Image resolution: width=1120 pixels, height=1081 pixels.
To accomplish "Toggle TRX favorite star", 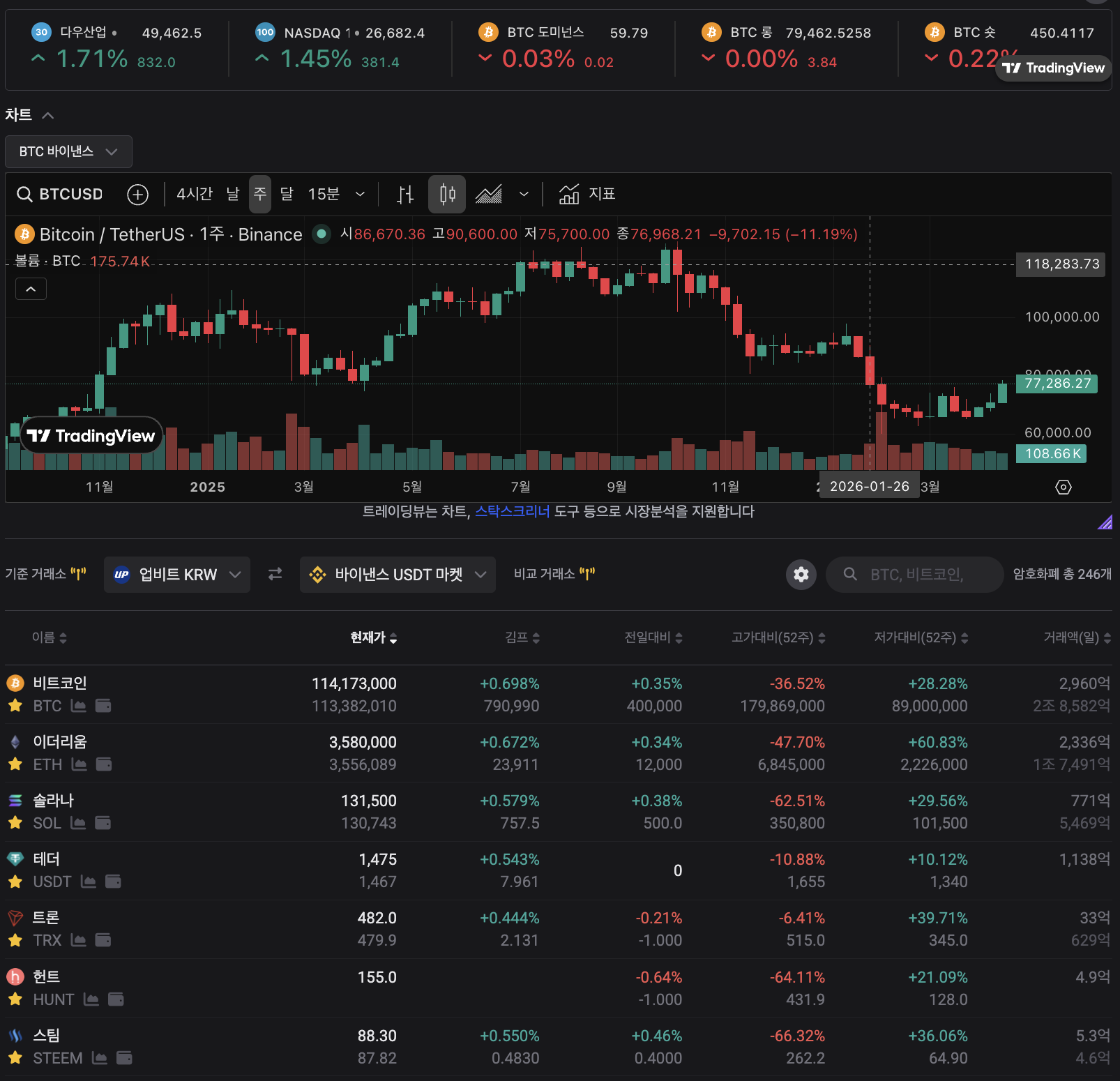I will (15, 940).
